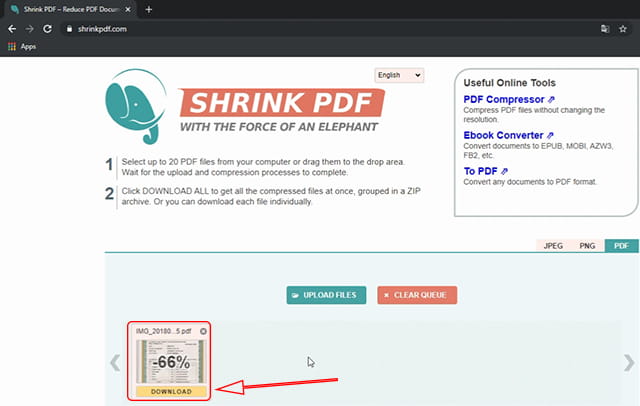Click the queue's left carousel arrow
The width and height of the screenshot is (640, 406).
pos(115,362)
